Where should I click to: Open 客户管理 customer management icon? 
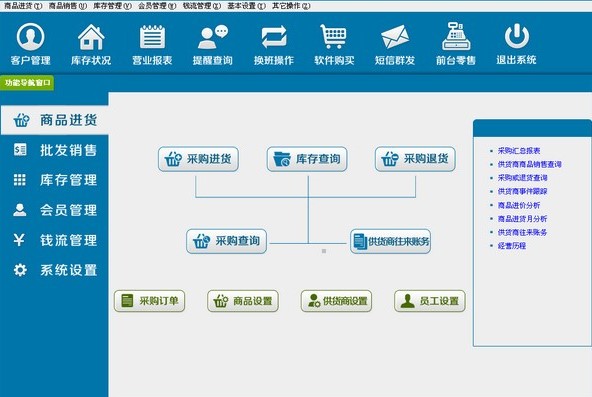click(x=31, y=37)
